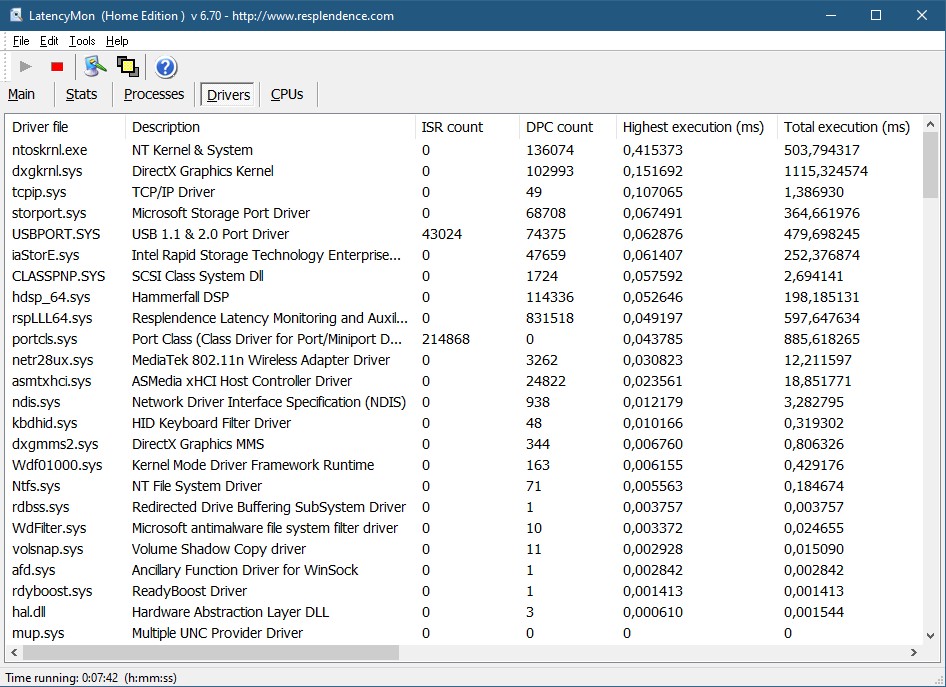
Task: Click the horizontal scrollbar right arrow
Action: pos(913,653)
